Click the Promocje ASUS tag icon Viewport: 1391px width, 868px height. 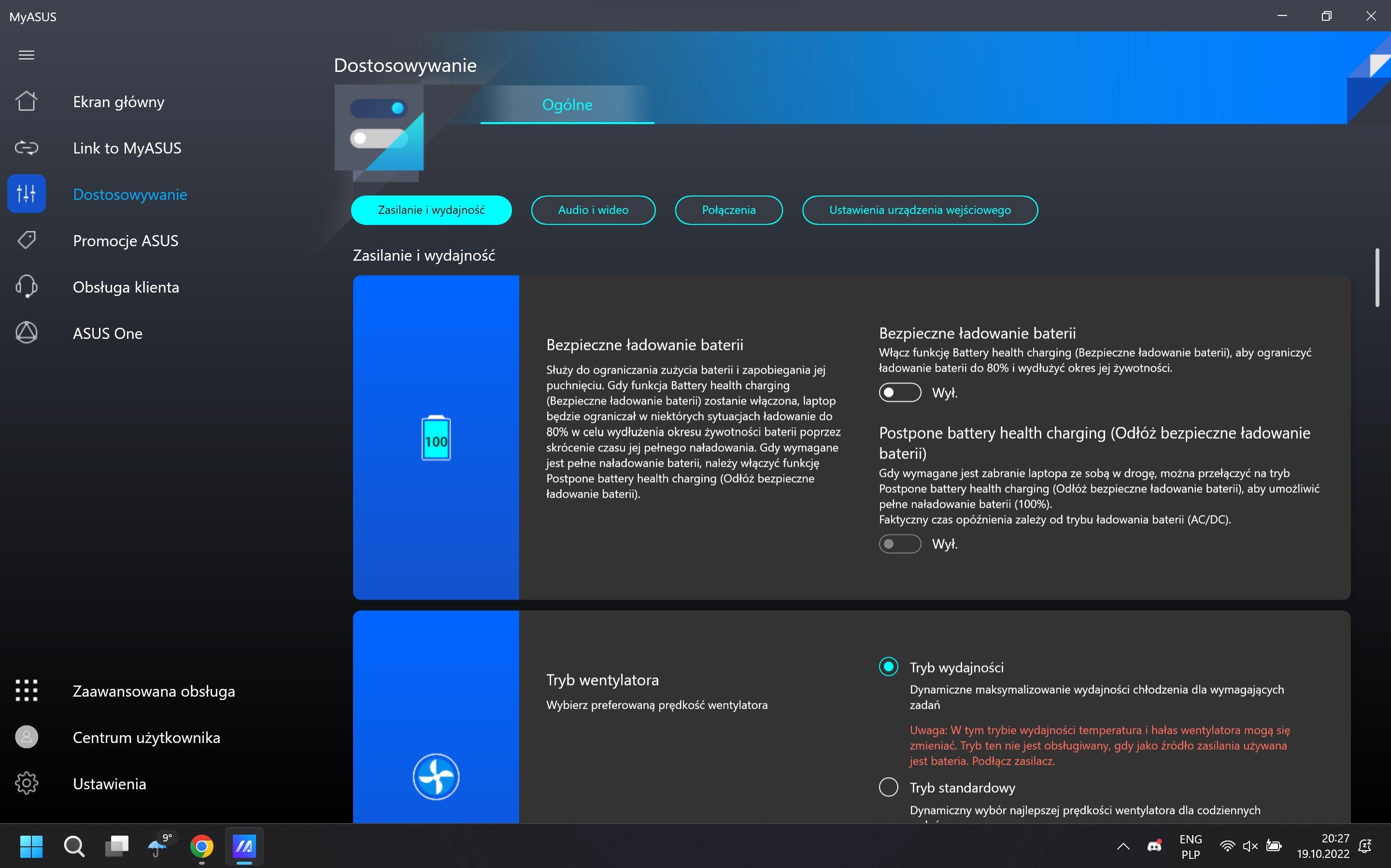(27, 240)
